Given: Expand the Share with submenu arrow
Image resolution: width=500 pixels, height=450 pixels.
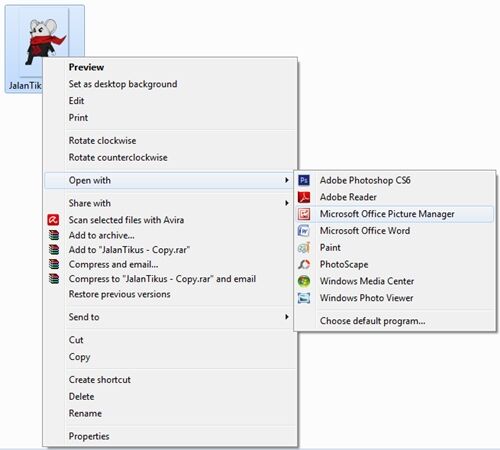Looking at the screenshot, I should pos(286,203).
